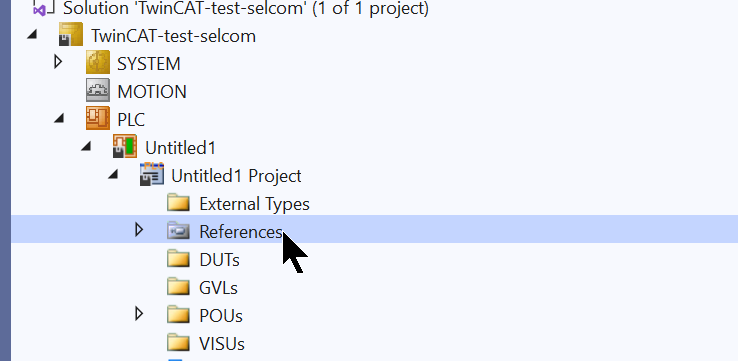This screenshot has width=738, height=361.
Task: Collapse the Untitled1 PLC node
Action: [86, 146]
